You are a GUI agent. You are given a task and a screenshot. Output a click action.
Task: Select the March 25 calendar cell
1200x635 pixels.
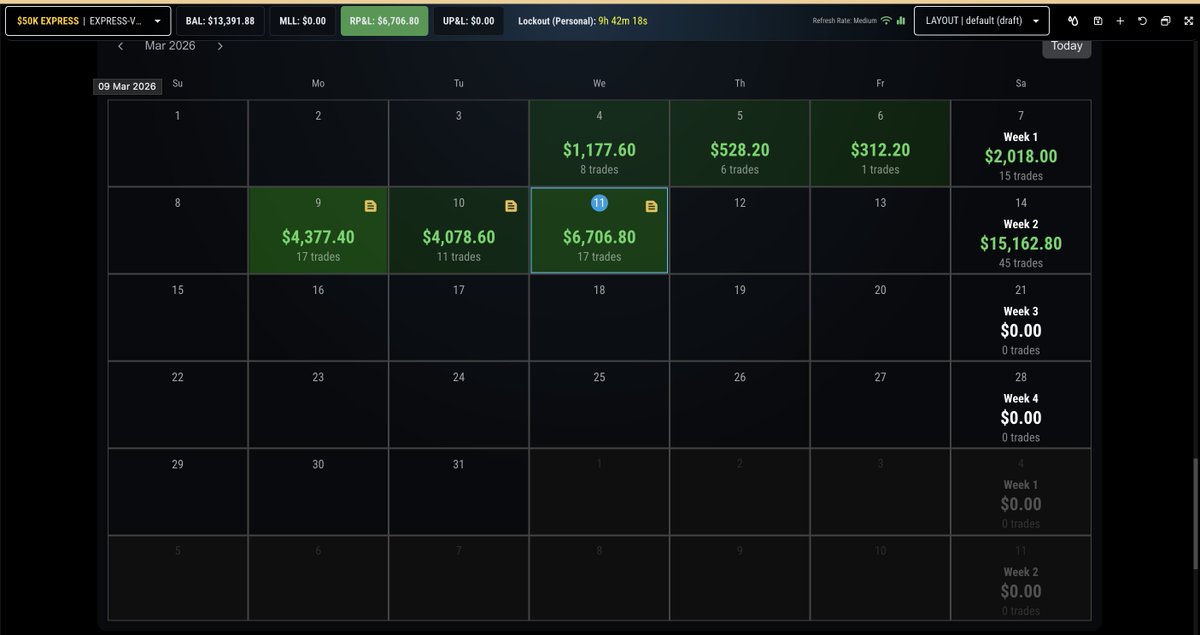(x=599, y=404)
